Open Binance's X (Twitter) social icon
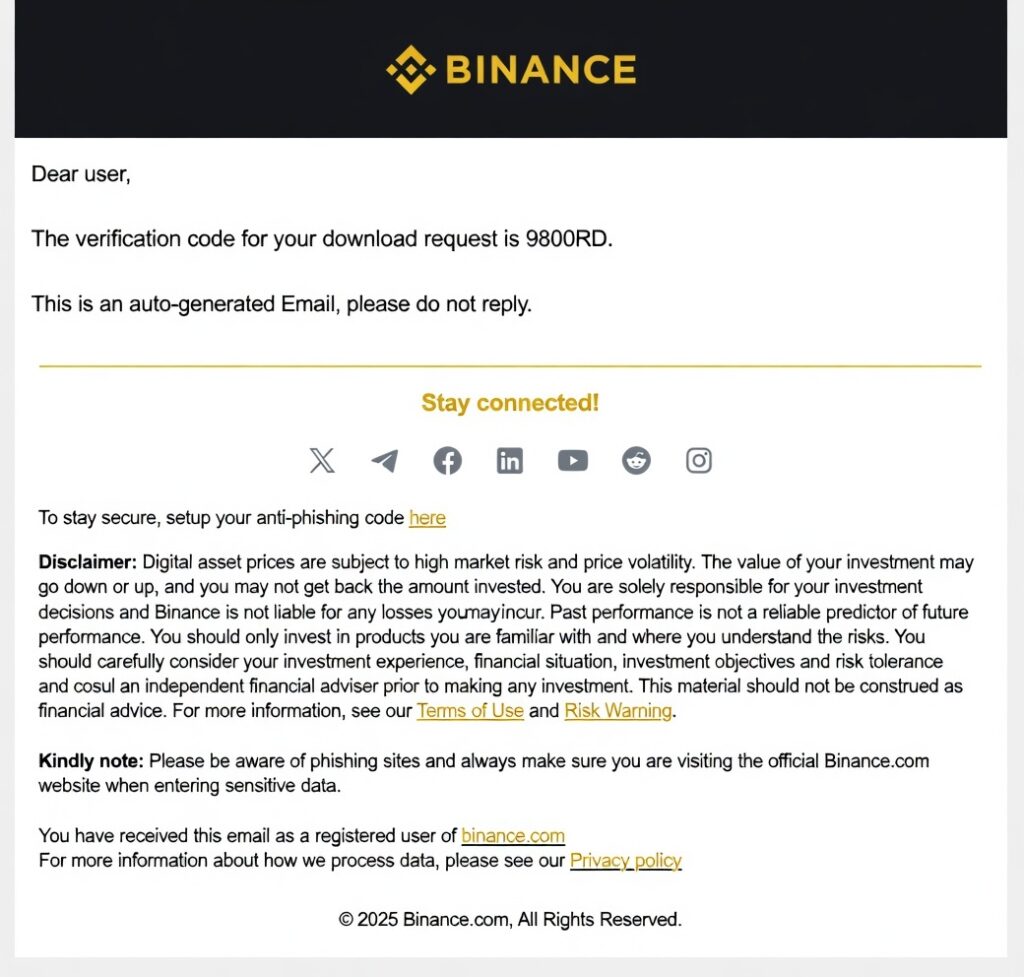 [322, 460]
